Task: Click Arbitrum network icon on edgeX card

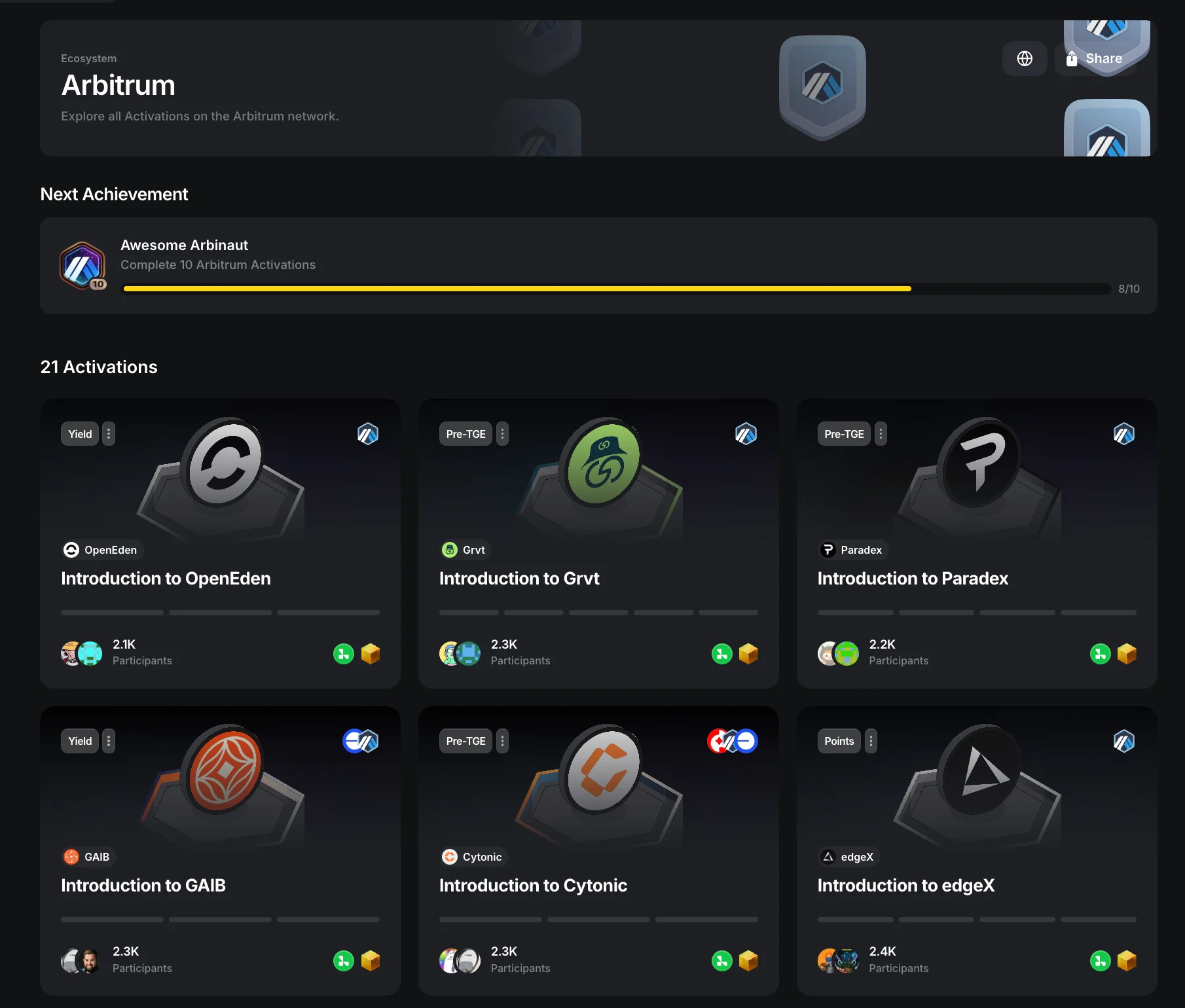Action: (1124, 741)
